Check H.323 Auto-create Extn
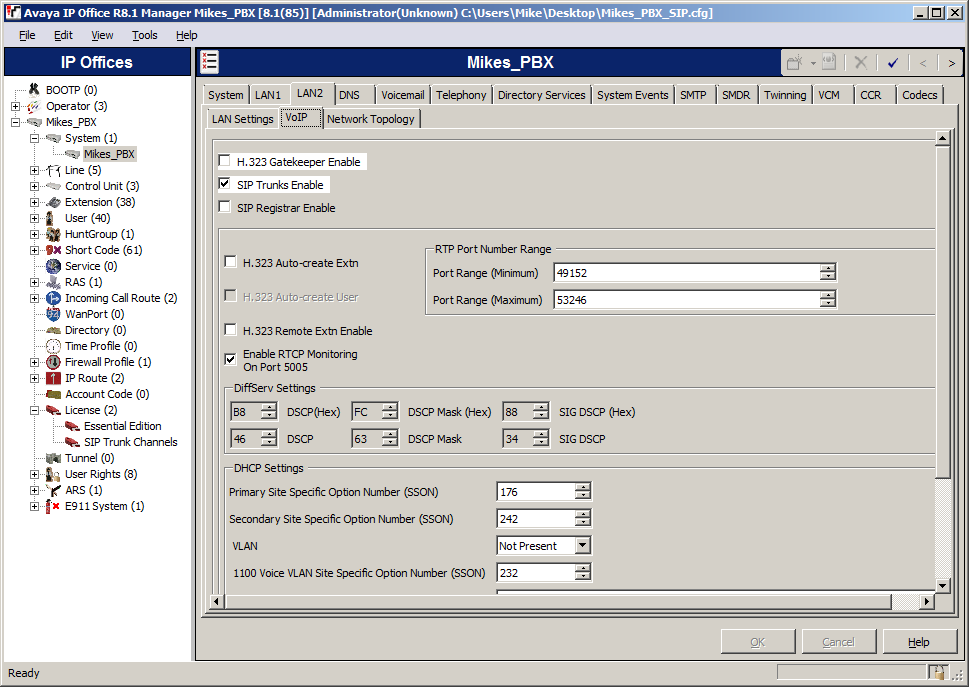Viewport: 969px width, 687px height. pos(231,262)
